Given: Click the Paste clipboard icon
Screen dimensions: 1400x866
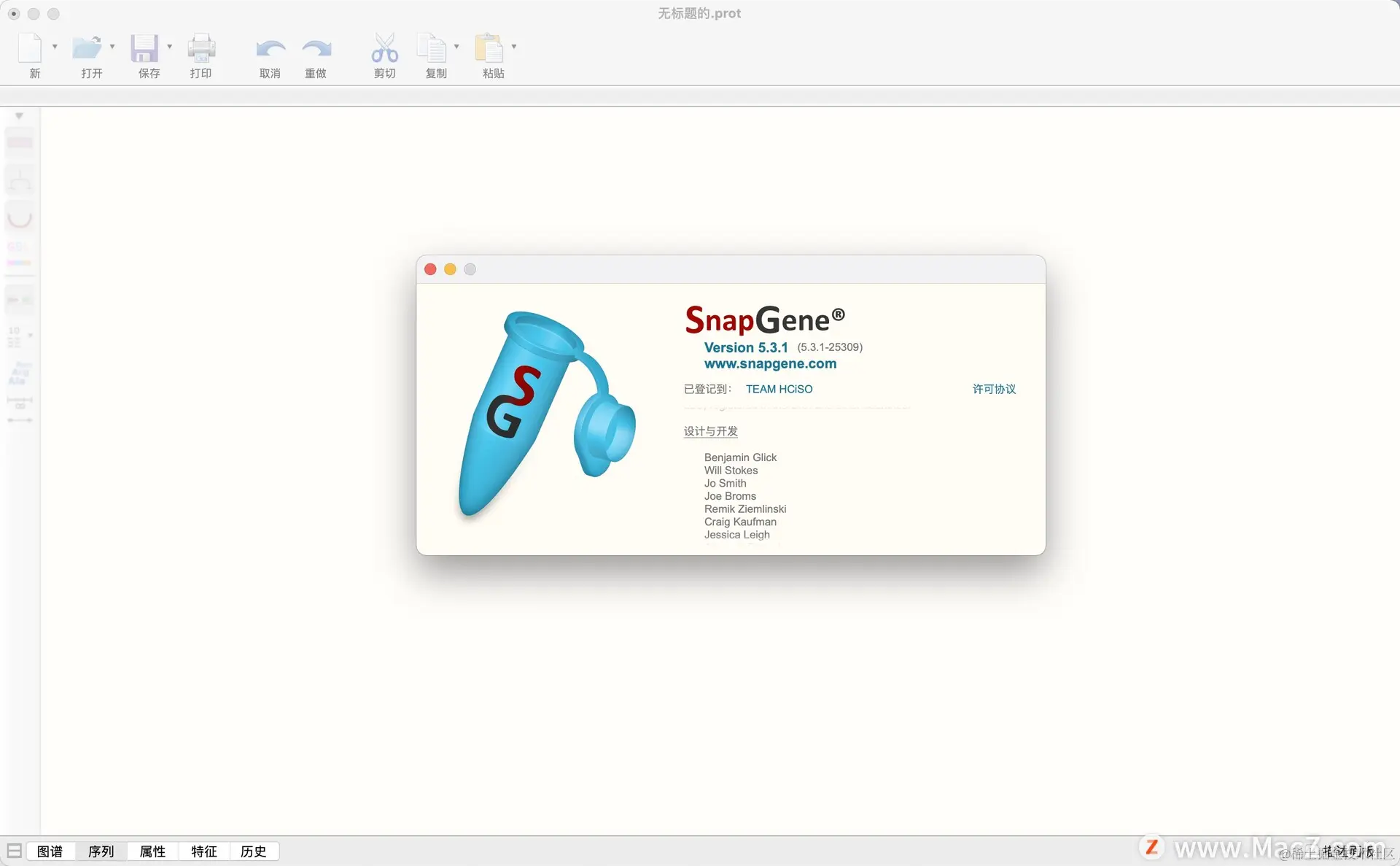Looking at the screenshot, I should point(489,48).
